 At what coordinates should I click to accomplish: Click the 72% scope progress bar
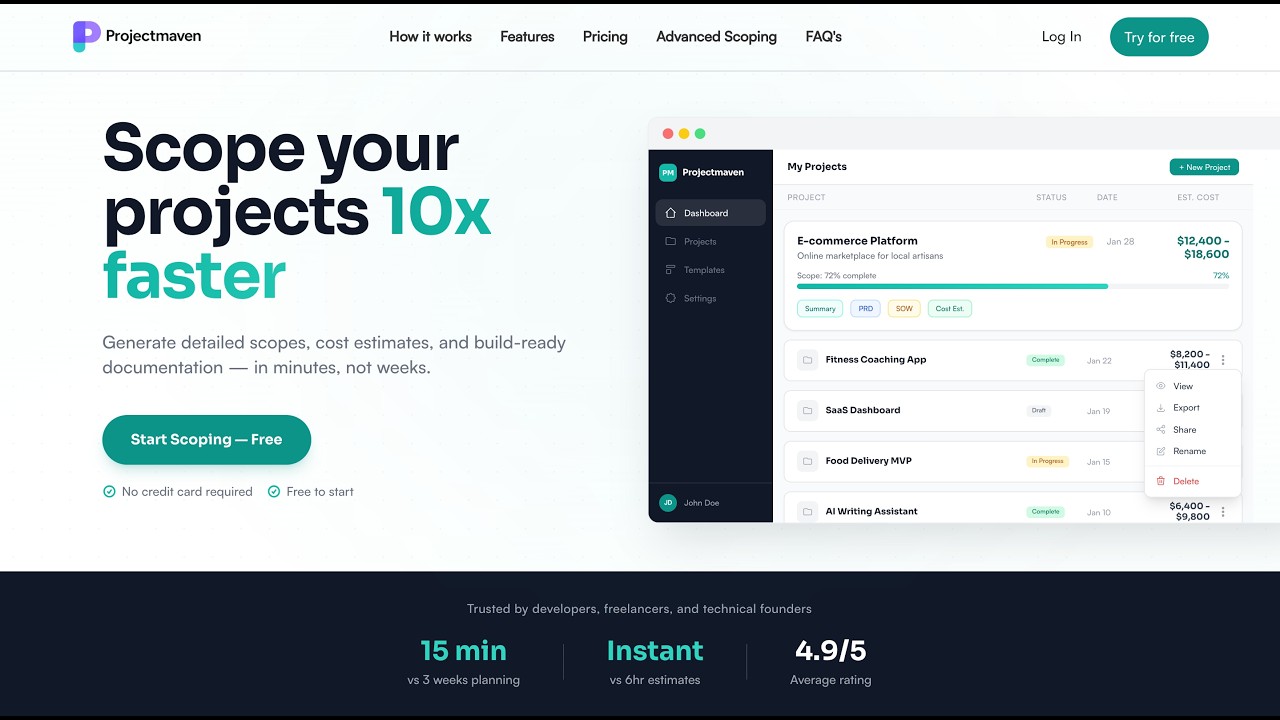point(1013,286)
